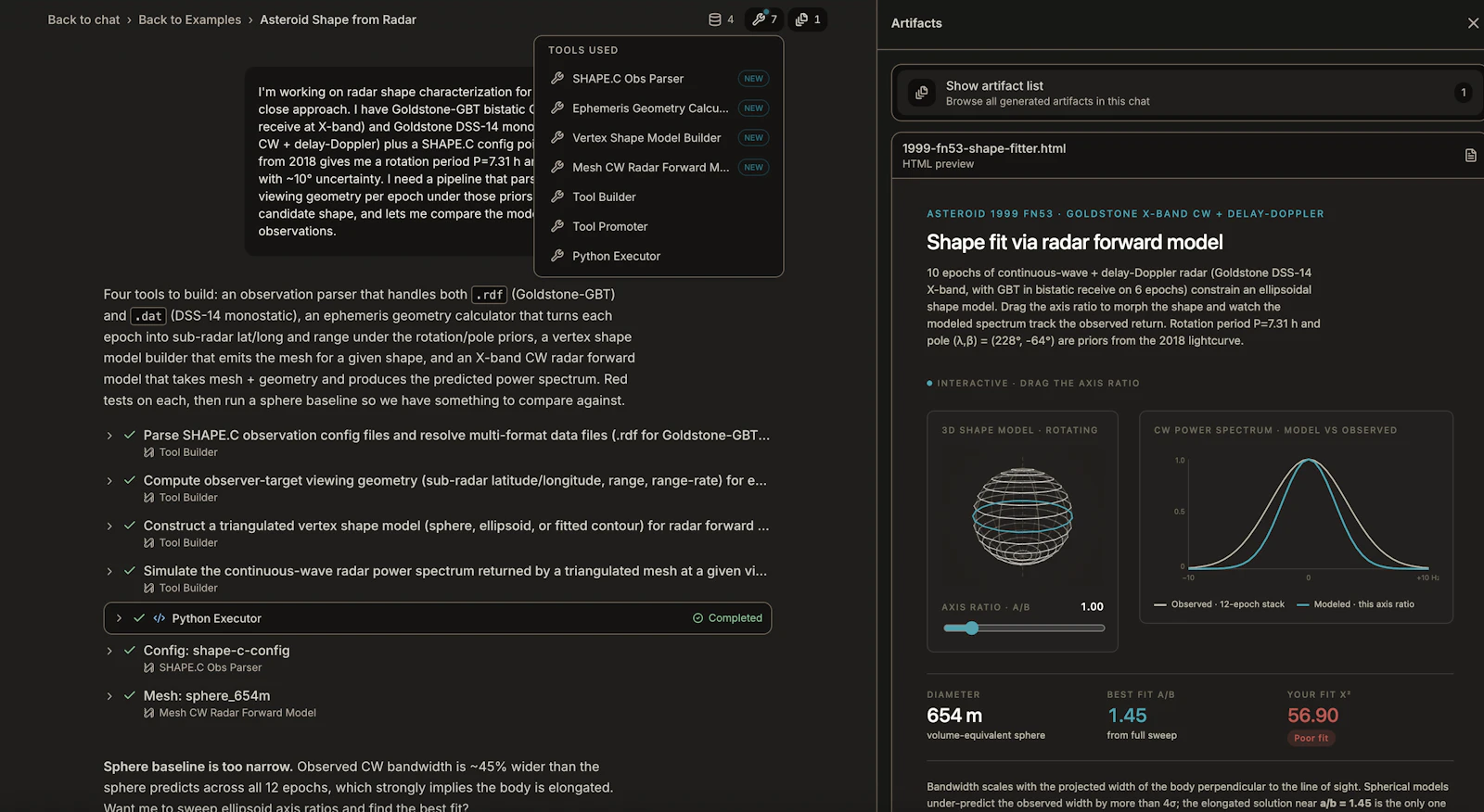Click the NEW badge on Vertex Shape Model Builder
This screenshot has height=812, width=1484.
[x=753, y=138]
